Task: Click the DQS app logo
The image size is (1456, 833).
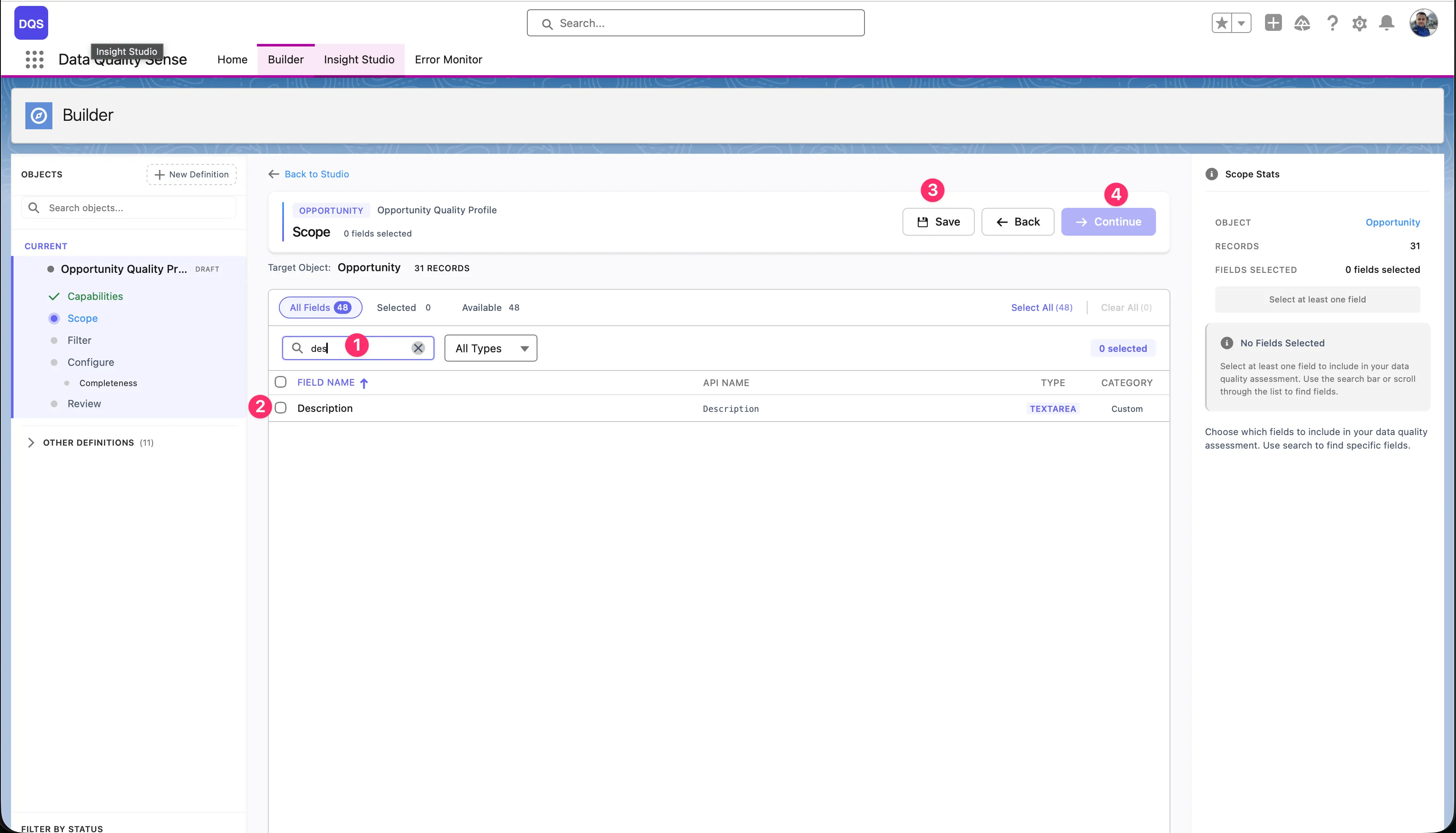Action: click(x=31, y=23)
